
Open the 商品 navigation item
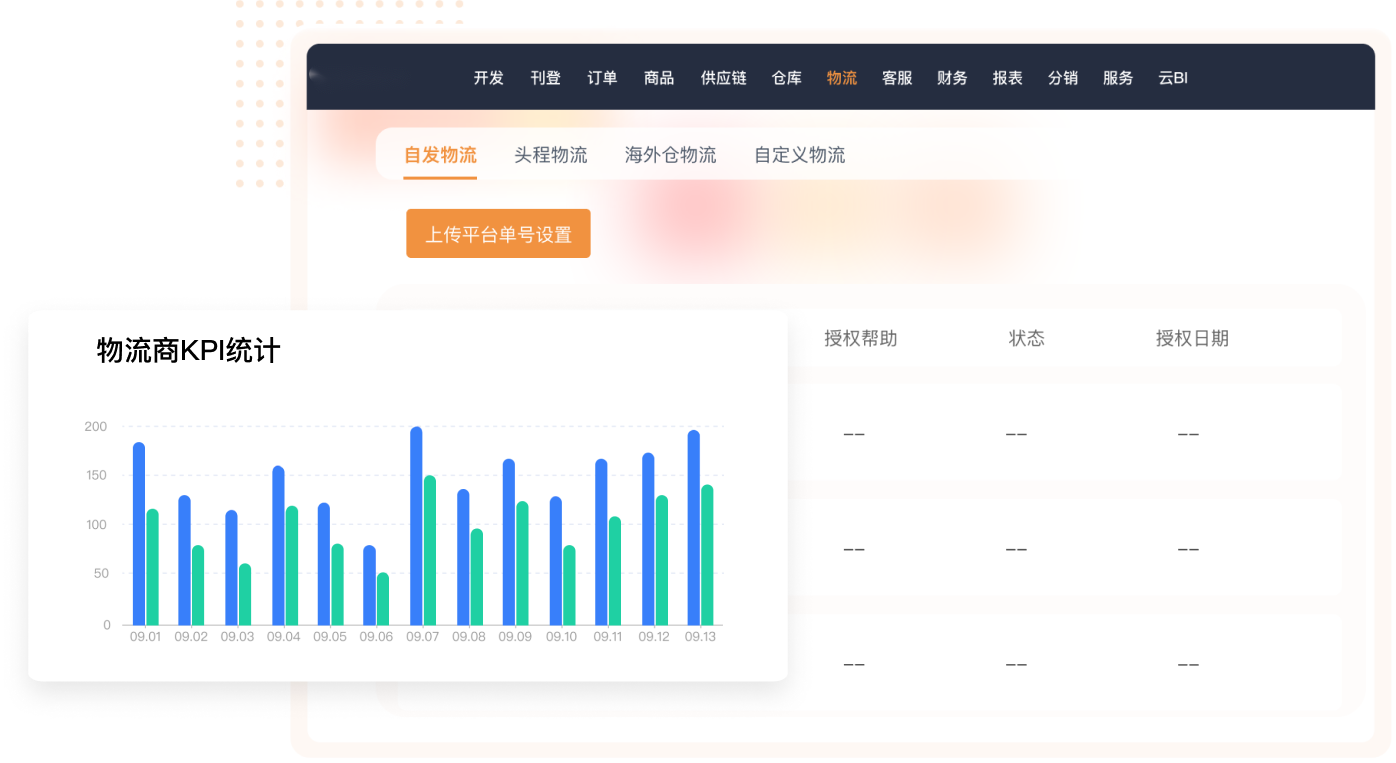point(659,78)
